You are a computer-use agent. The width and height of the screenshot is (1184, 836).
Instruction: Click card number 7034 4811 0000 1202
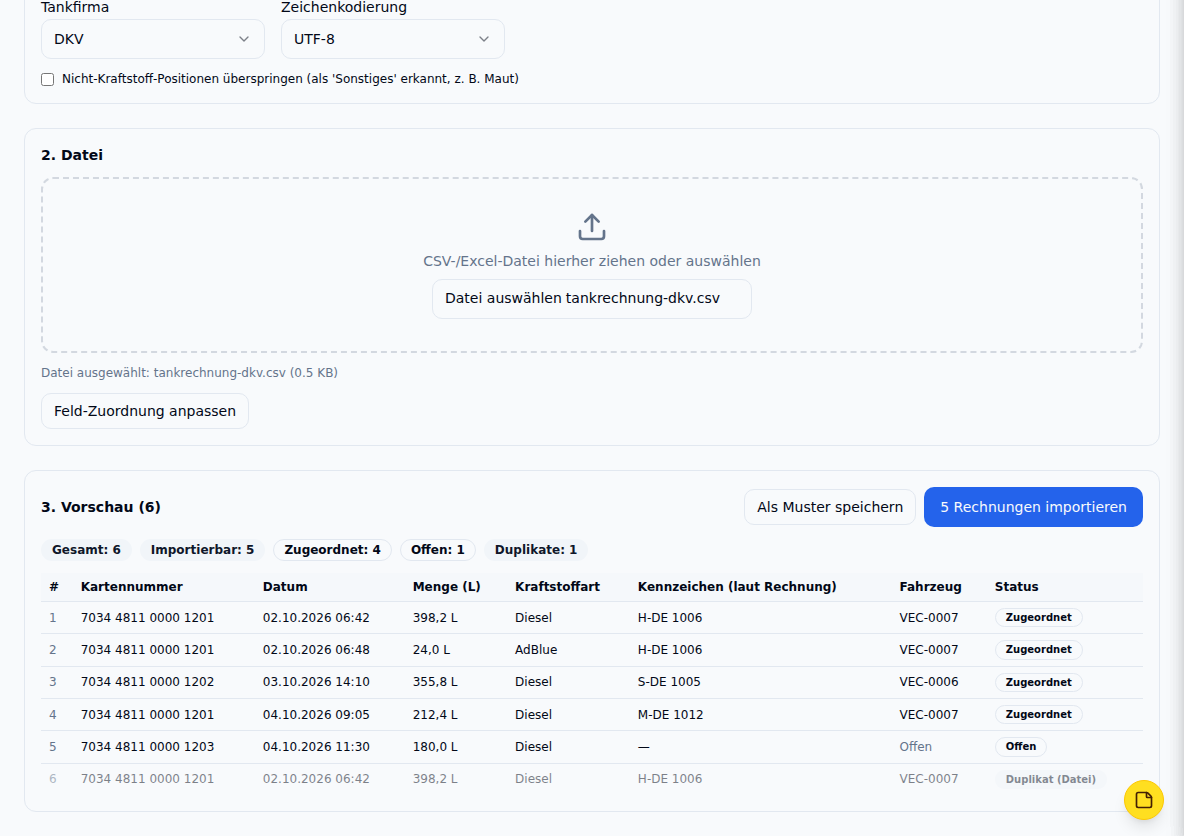pos(147,681)
